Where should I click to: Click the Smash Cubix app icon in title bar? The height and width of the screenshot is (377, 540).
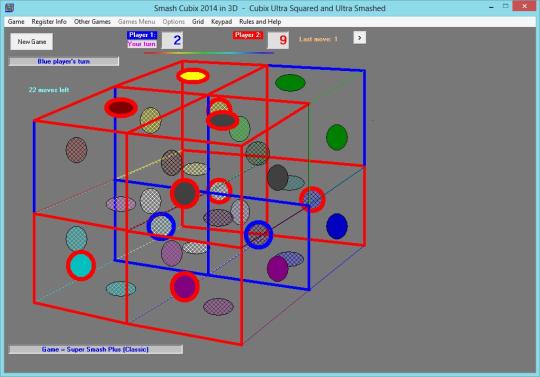coord(10,8)
